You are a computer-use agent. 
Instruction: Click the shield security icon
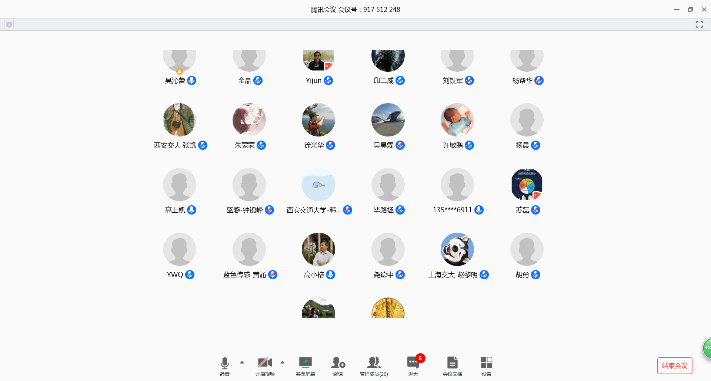click(9, 24)
